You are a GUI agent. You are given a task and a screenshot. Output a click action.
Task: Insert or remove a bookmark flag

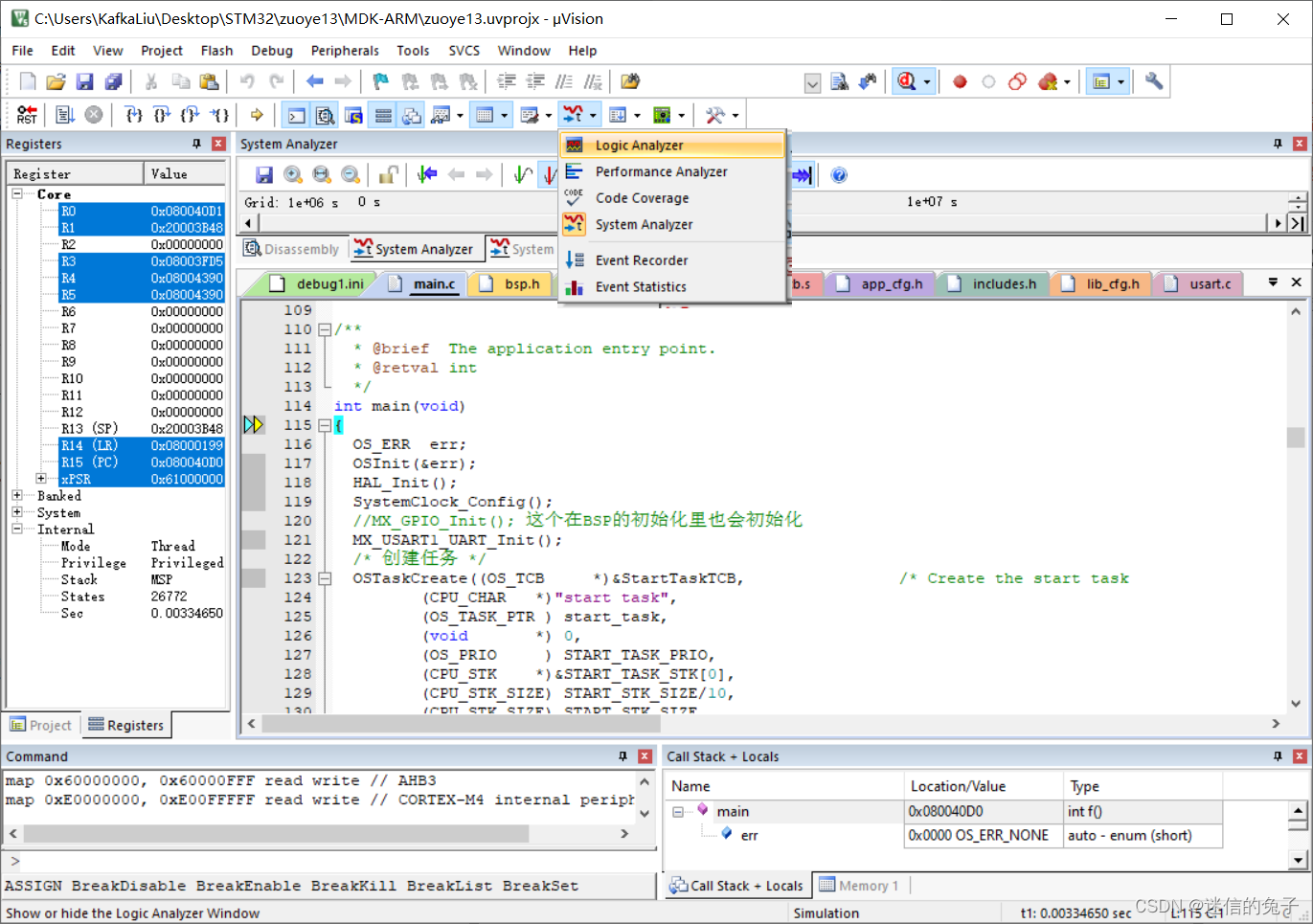point(381,82)
